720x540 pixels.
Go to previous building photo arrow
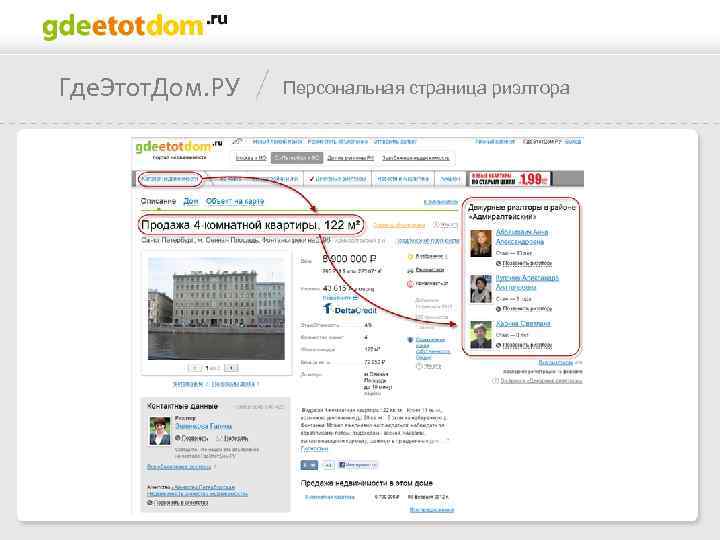(195, 368)
